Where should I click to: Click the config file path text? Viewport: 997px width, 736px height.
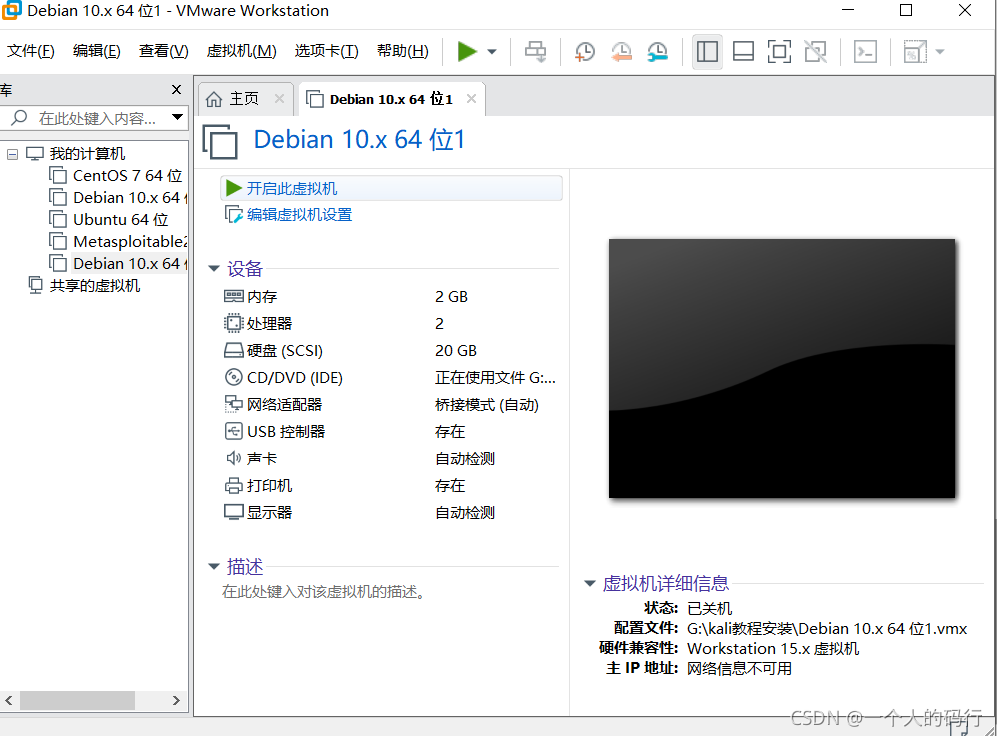tap(827, 629)
